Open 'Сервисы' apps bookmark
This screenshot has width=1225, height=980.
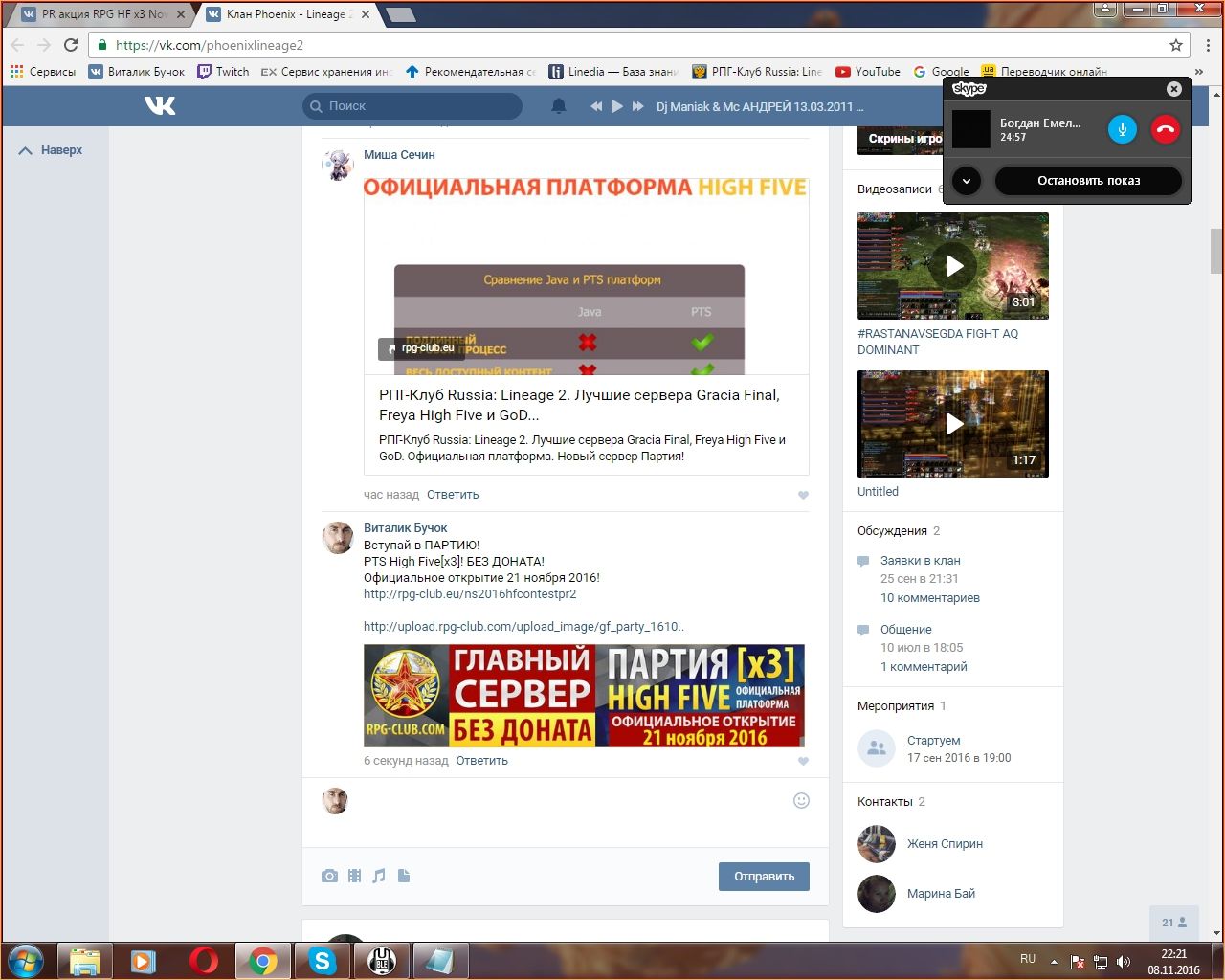(43, 72)
